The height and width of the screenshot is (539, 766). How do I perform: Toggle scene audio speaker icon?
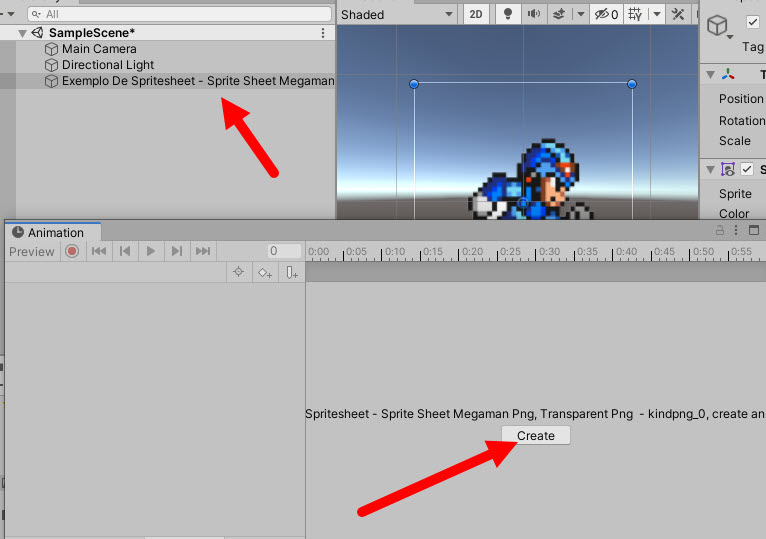pos(533,14)
